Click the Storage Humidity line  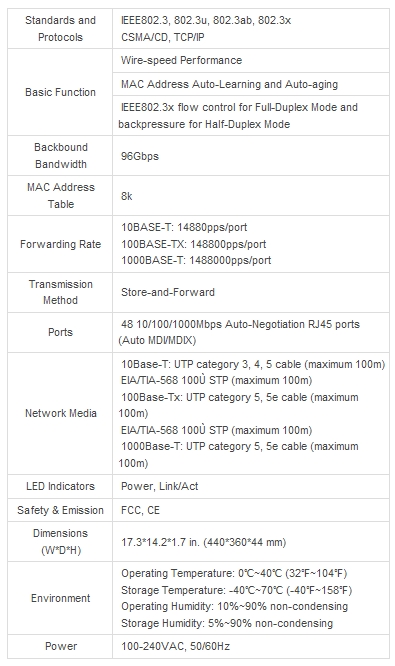pyautogui.click(x=227, y=623)
